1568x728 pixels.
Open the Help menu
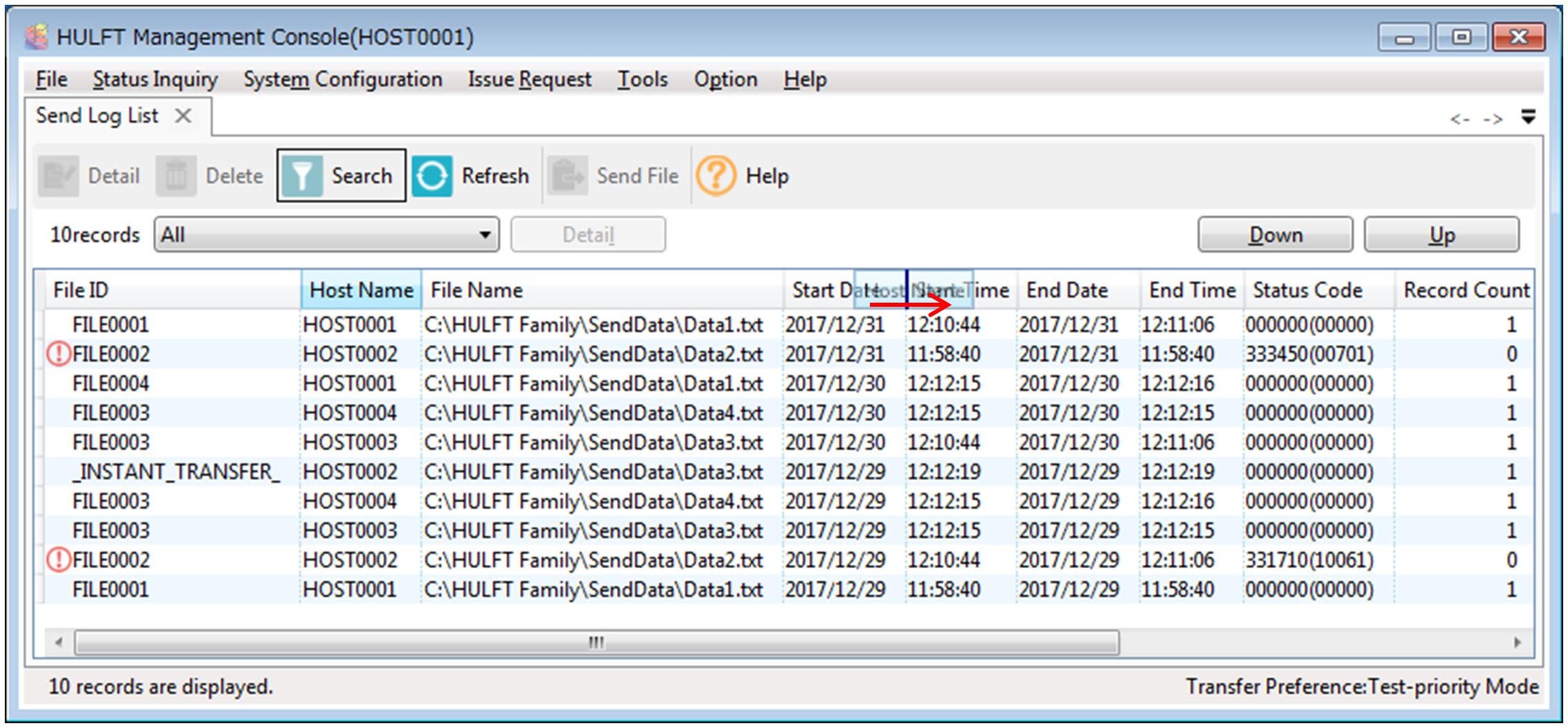tap(805, 80)
